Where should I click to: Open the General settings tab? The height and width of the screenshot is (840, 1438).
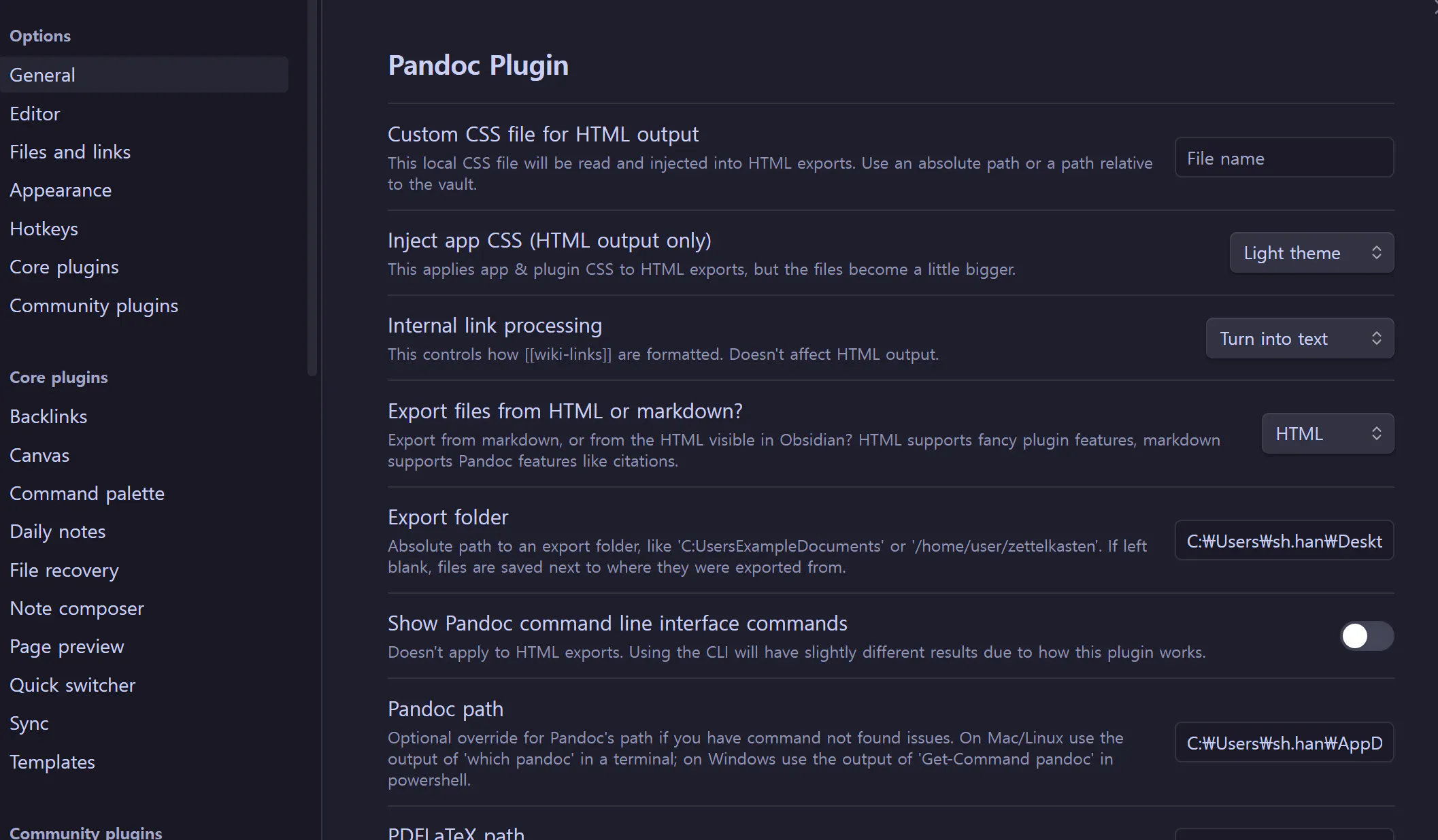pos(42,75)
